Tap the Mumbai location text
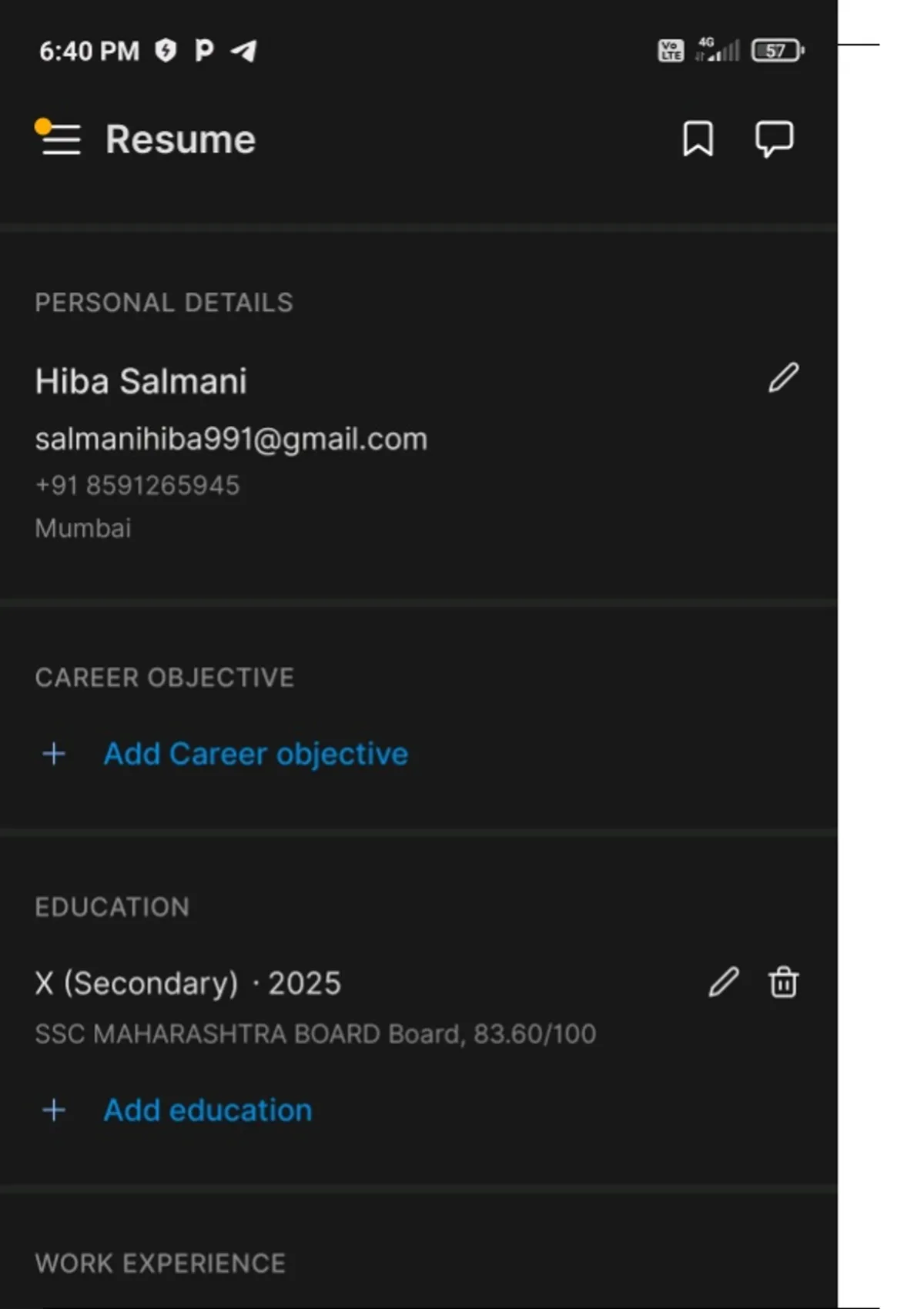The width and height of the screenshot is (924, 1309). point(83,528)
